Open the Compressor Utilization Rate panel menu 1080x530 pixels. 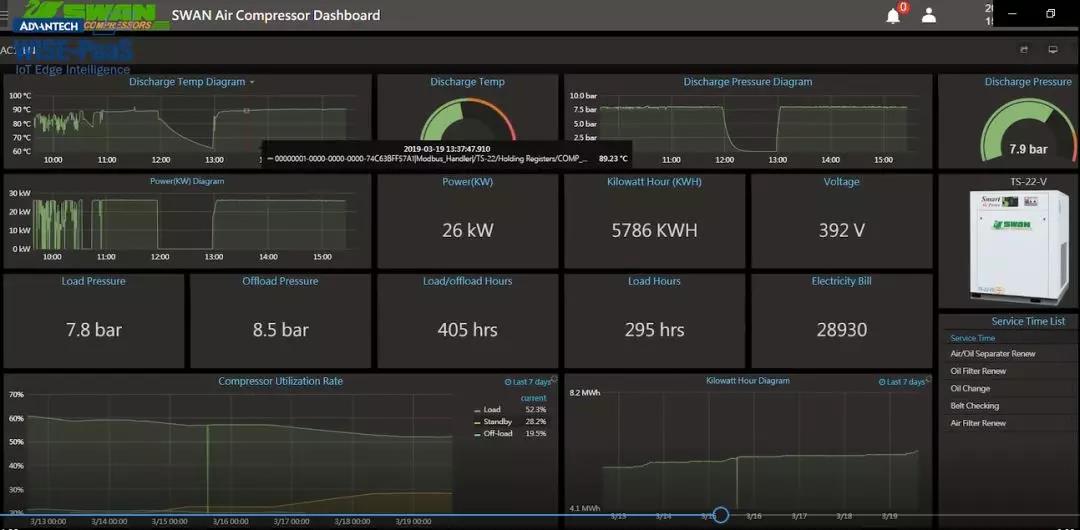[x=280, y=381]
